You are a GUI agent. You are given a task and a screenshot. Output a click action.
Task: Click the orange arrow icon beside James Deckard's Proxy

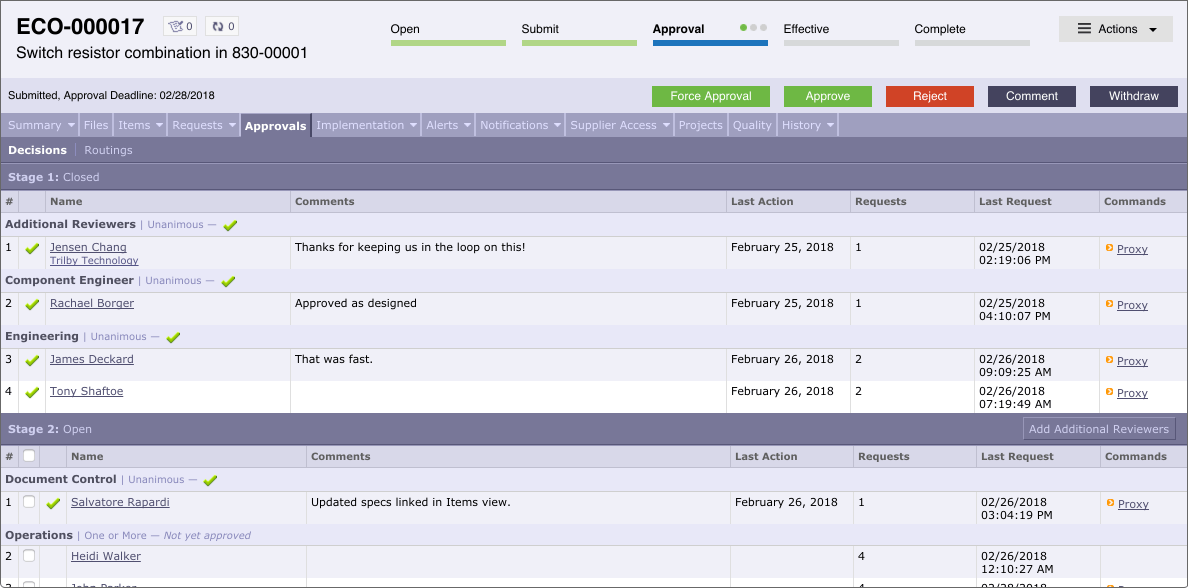coord(1109,360)
